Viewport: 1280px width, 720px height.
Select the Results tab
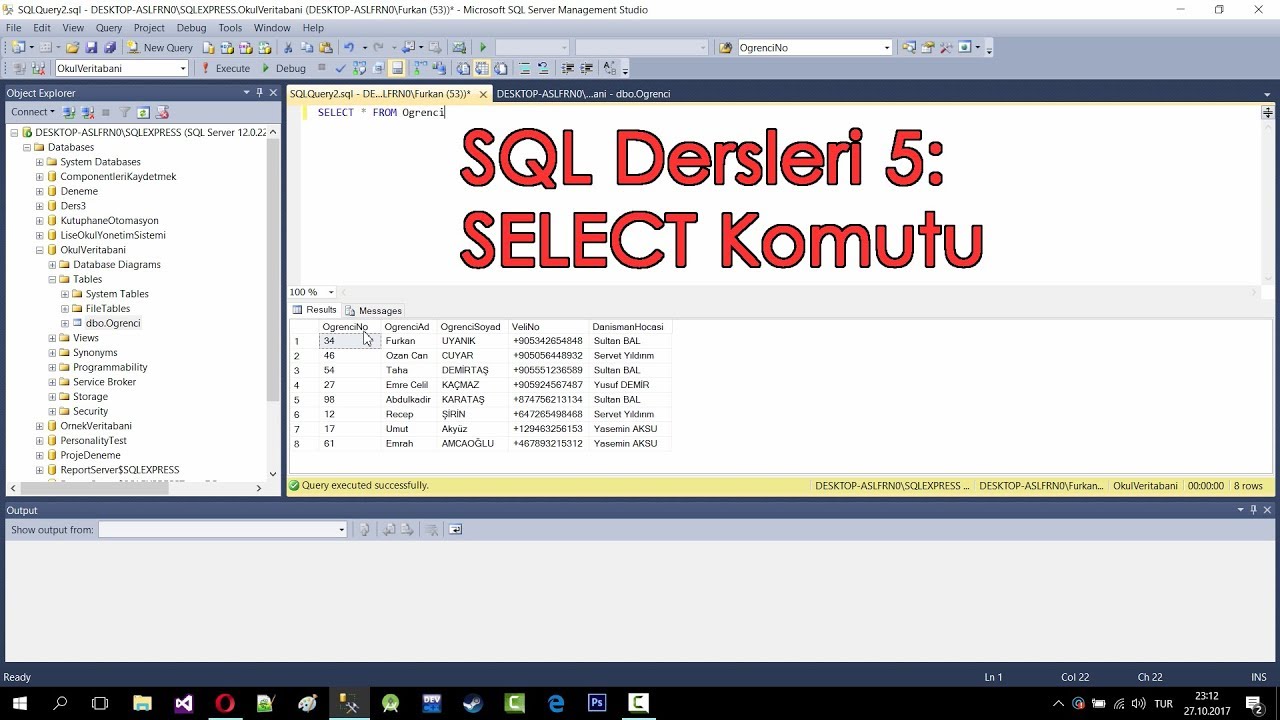coord(315,310)
